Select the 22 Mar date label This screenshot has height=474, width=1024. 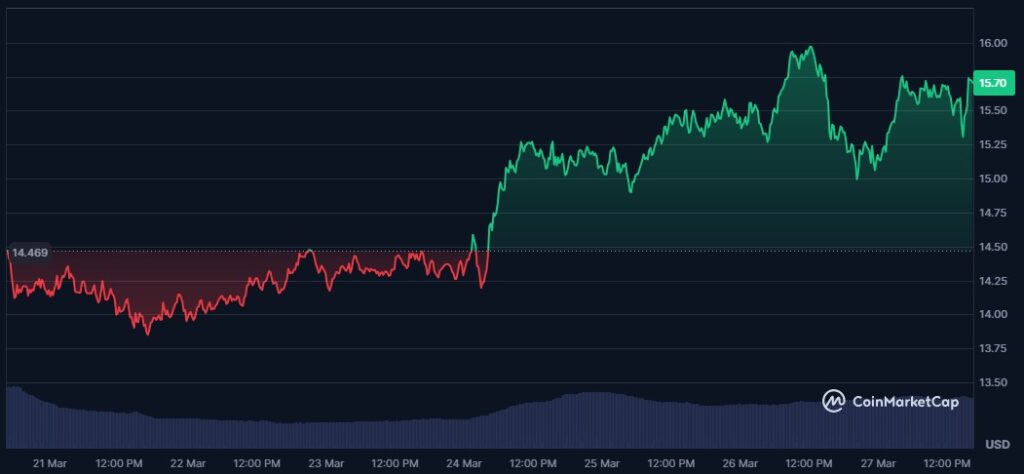(188, 463)
